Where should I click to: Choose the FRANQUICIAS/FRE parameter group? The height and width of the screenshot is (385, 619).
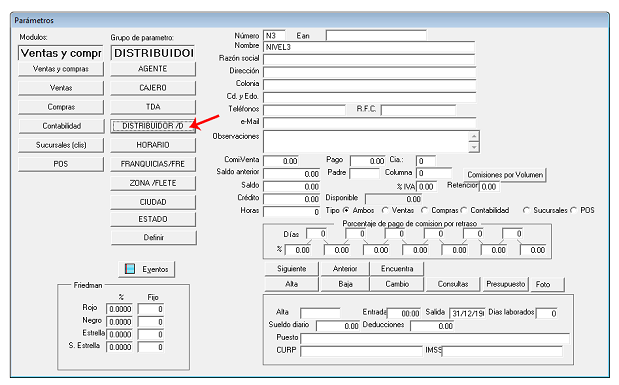[x=153, y=164]
